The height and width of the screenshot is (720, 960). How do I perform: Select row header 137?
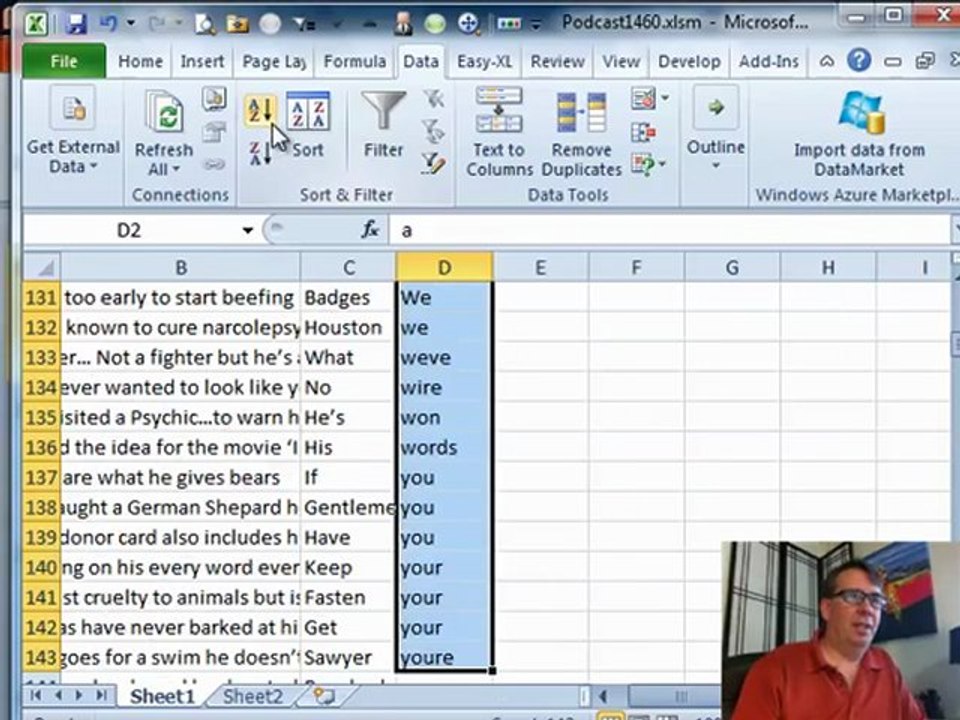click(x=42, y=478)
